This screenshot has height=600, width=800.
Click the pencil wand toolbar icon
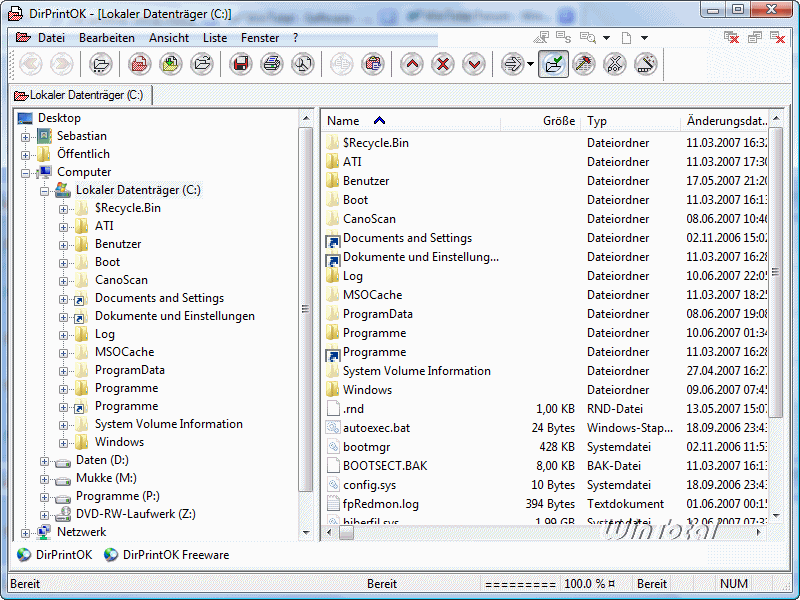(x=584, y=64)
